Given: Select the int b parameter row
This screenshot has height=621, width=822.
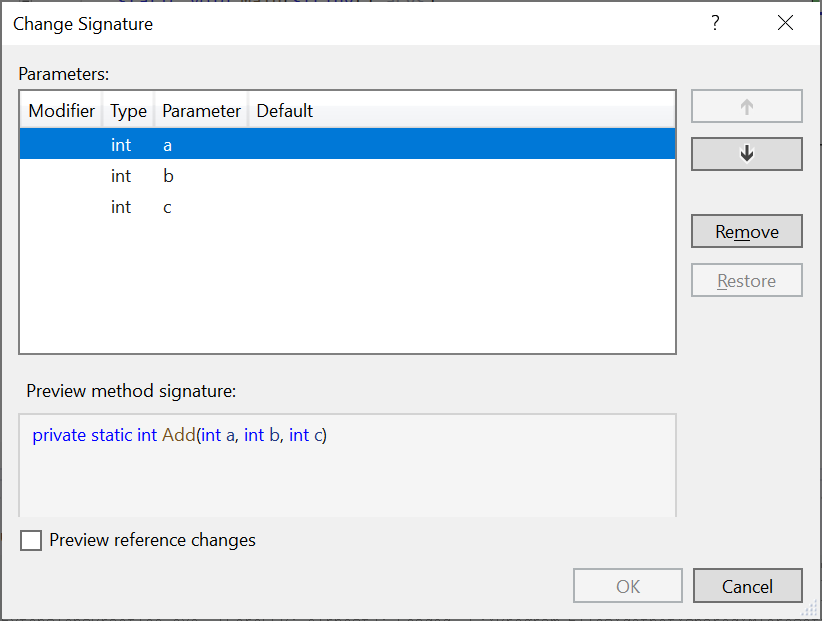Looking at the screenshot, I should pos(347,176).
